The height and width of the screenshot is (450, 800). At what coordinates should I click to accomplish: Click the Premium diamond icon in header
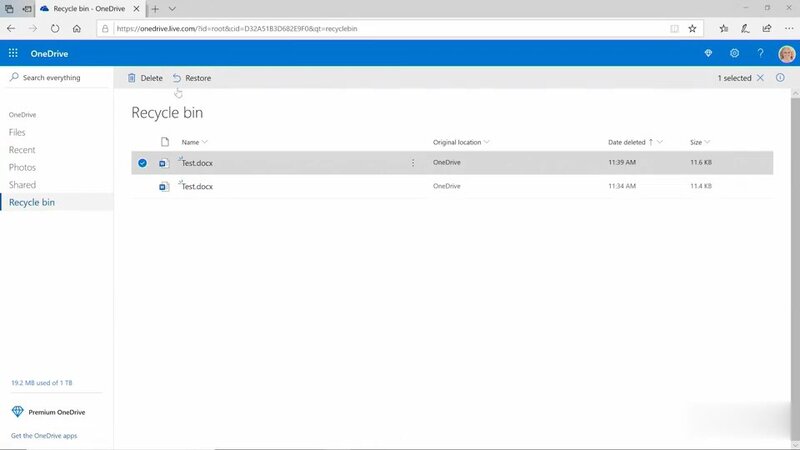pyautogui.click(x=708, y=53)
